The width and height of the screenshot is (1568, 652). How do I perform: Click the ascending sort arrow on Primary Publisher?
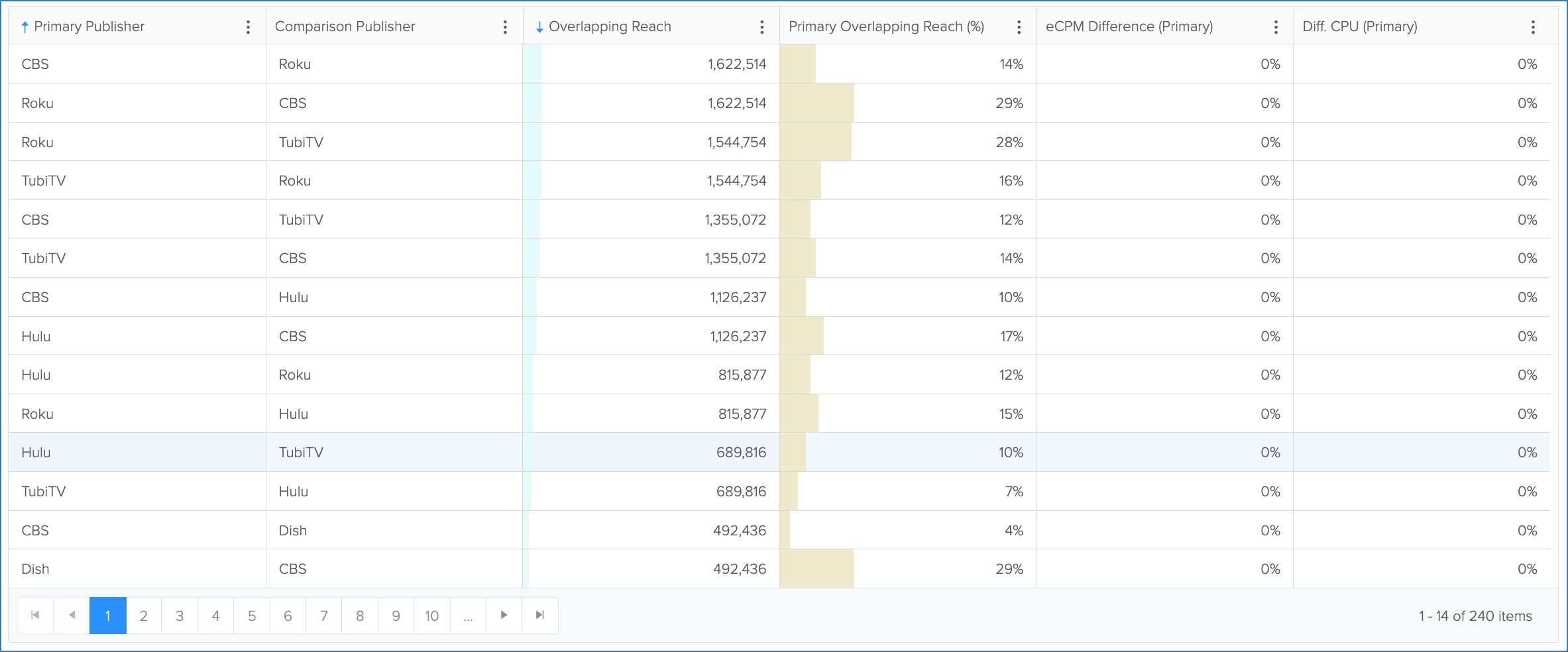(x=24, y=27)
